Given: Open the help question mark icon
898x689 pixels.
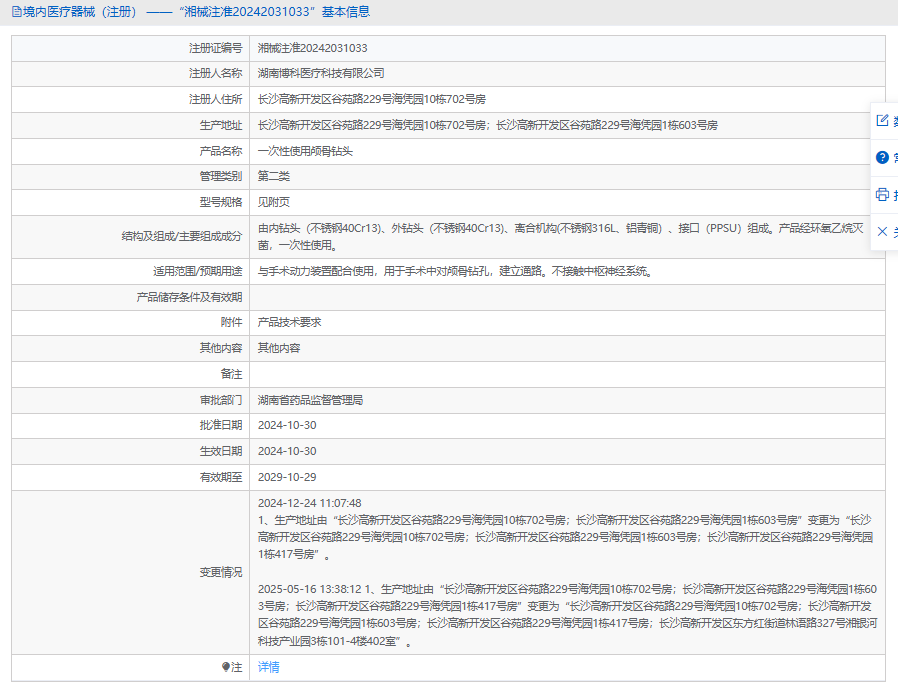Looking at the screenshot, I should [x=882, y=158].
